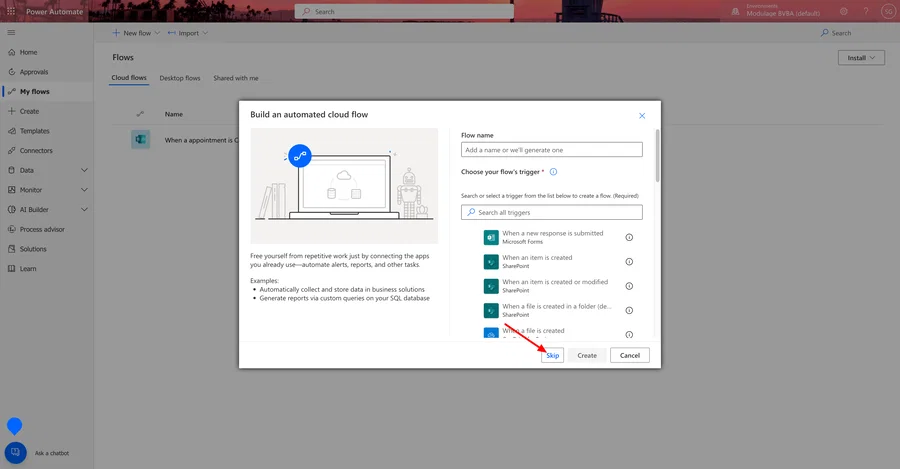Click the Templates icon in the sidebar
The height and width of the screenshot is (469, 900).
11,131
